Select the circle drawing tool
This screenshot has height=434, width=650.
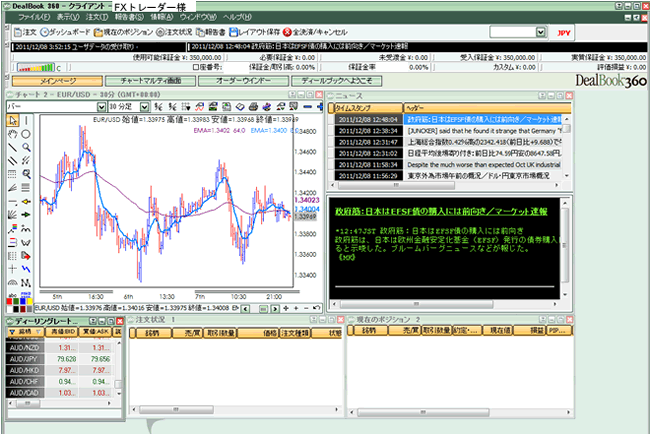tap(26, 134)
